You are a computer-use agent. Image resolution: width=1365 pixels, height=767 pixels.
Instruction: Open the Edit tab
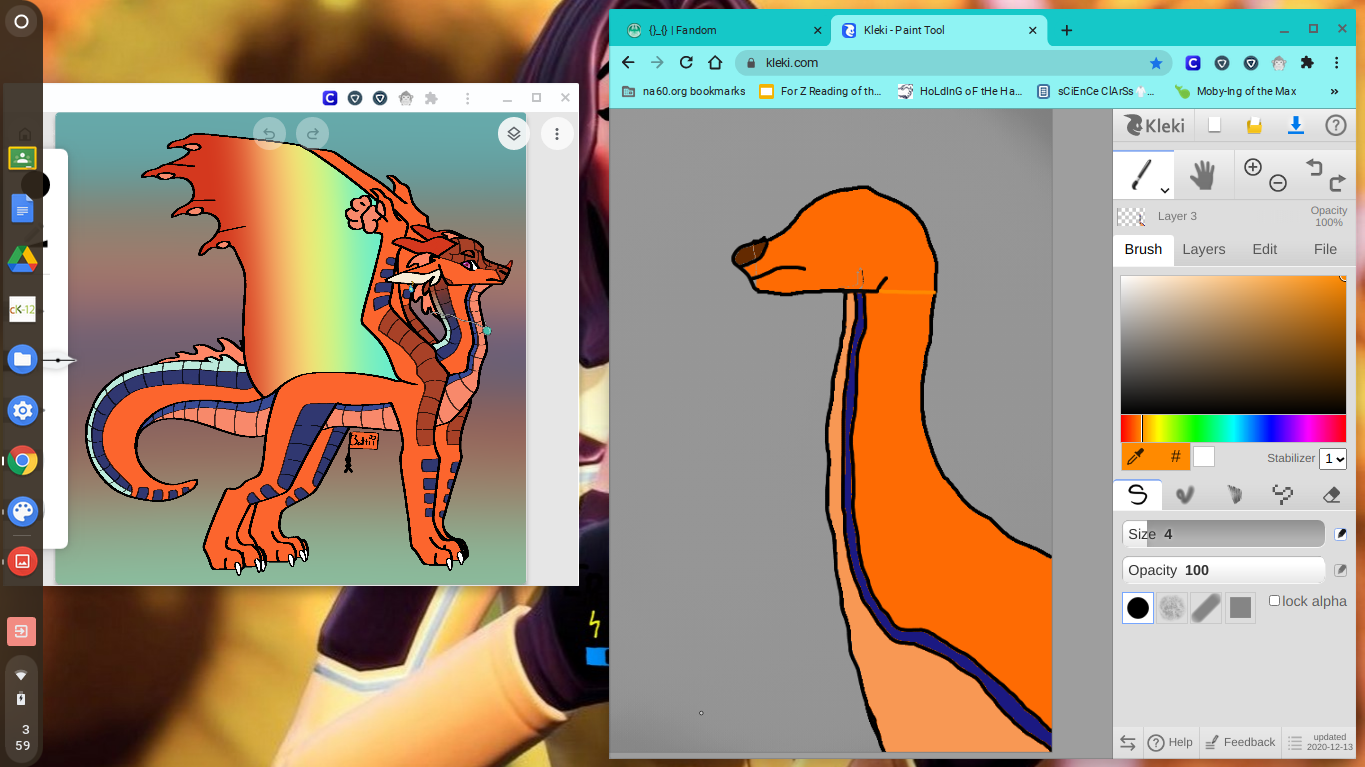coord(1265,249)
